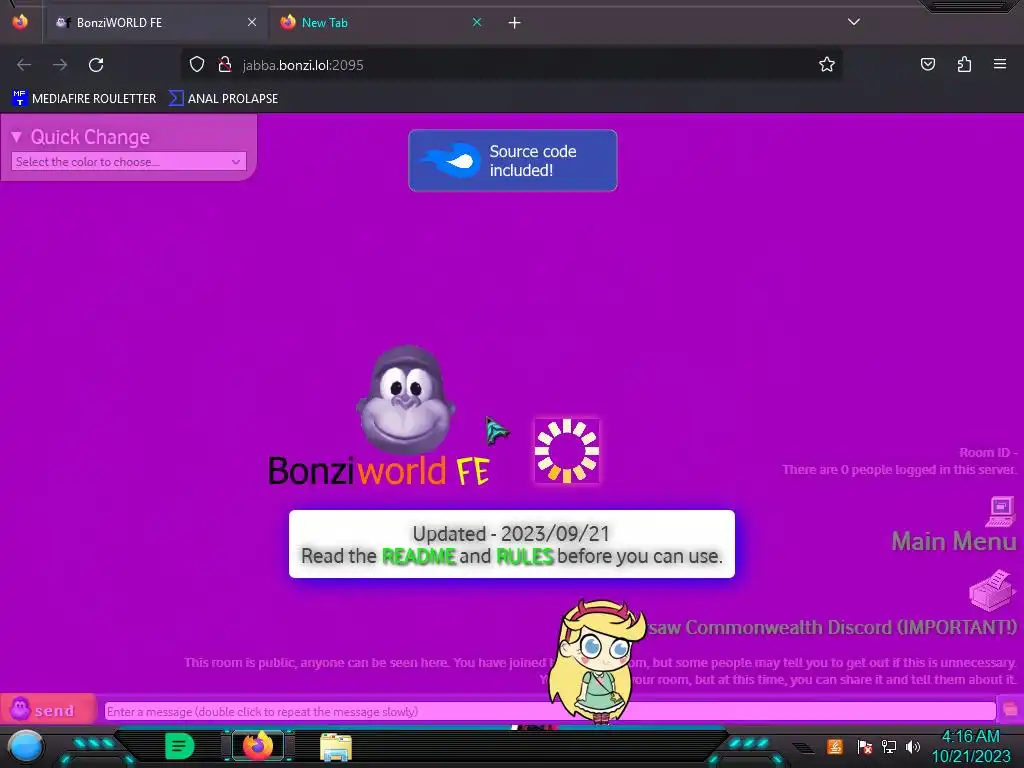Open File Explorer from the taskbar

336,747
